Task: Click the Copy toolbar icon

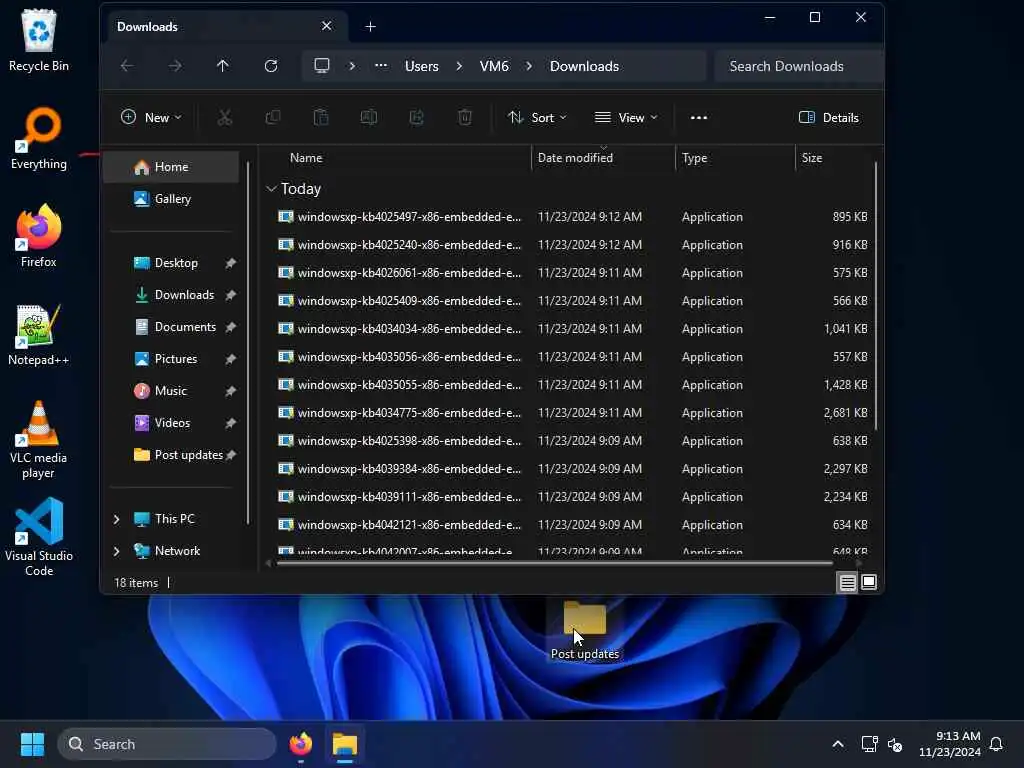Action: pyautogui.click(x=273, y=118)
